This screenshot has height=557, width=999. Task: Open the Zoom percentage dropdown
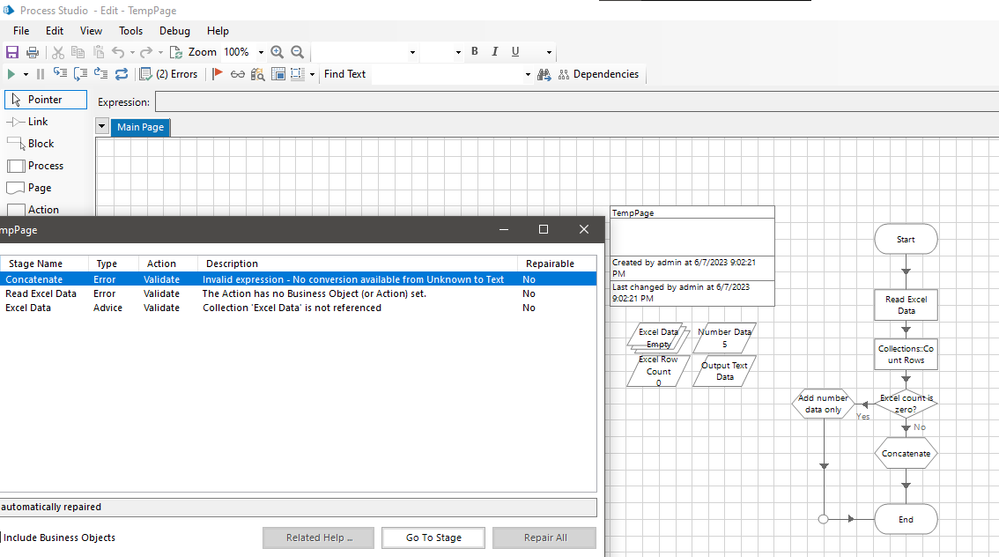261,52
